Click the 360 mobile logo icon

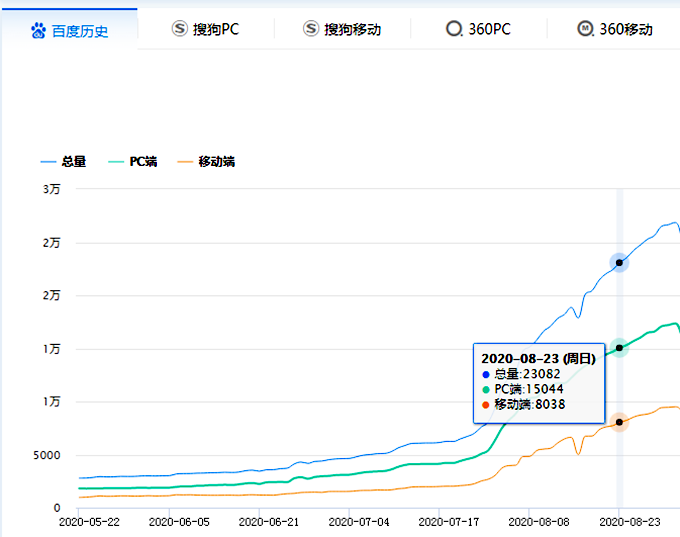(x=585, y=29)
